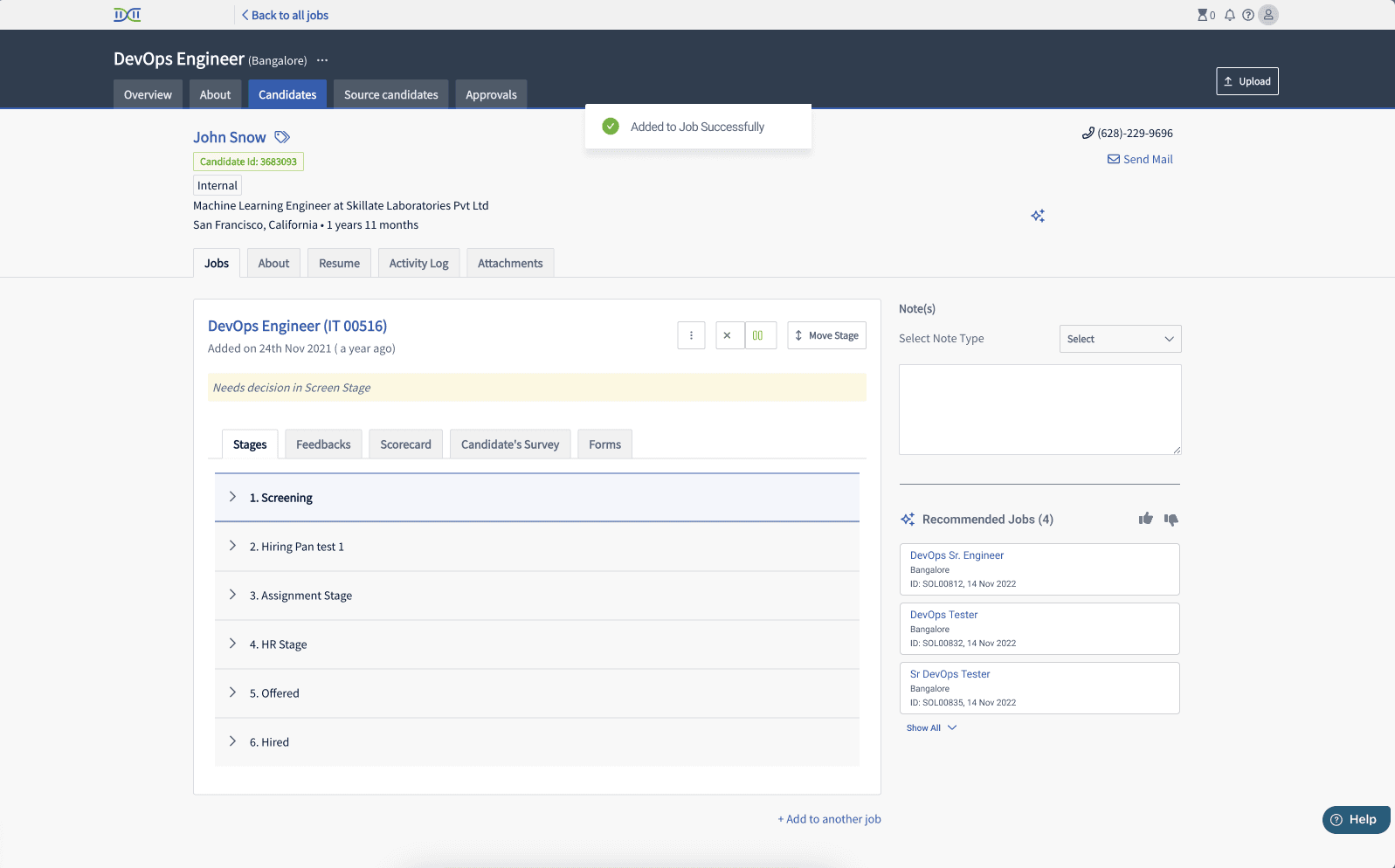Viewport: 1395px width, 868px height.
Task: Click the Upload button
Action: [1247, 81]
